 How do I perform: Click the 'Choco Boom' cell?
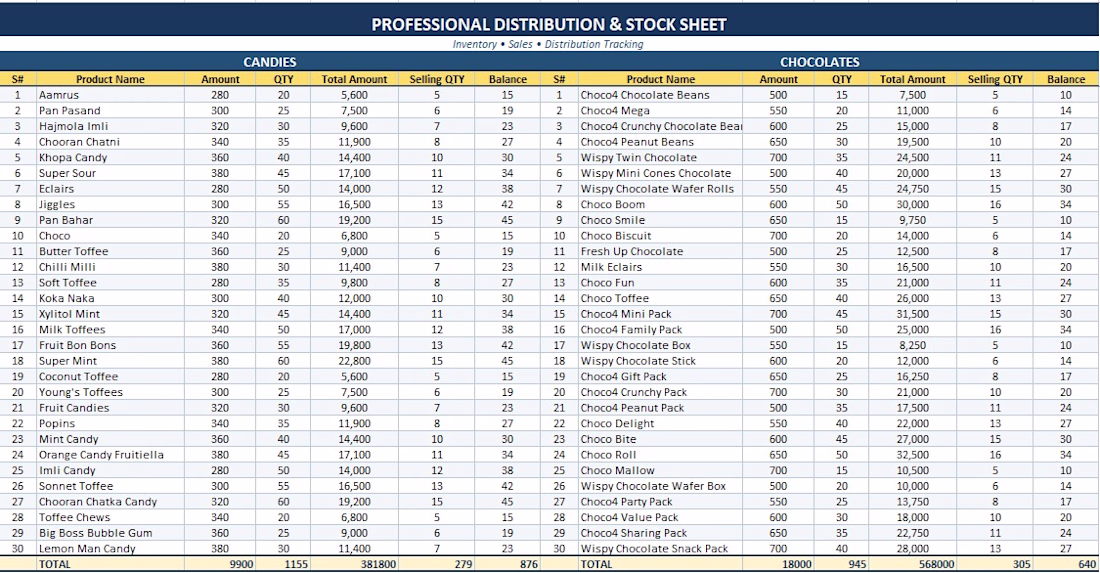click(x=660, y=204)
